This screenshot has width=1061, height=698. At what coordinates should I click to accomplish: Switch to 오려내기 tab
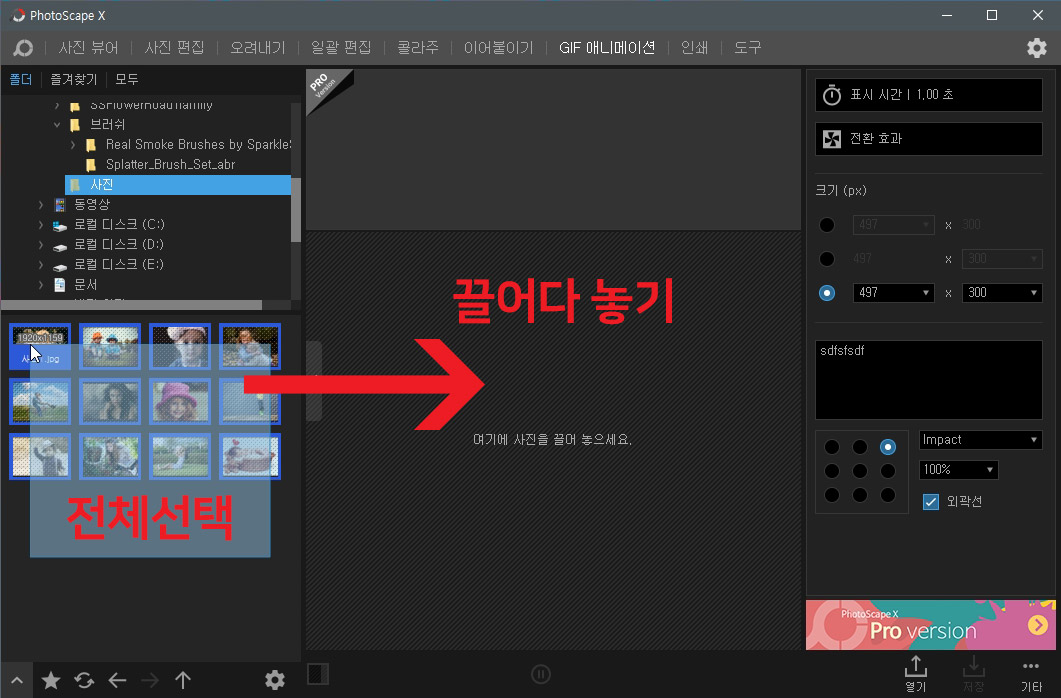click(258, 47)
